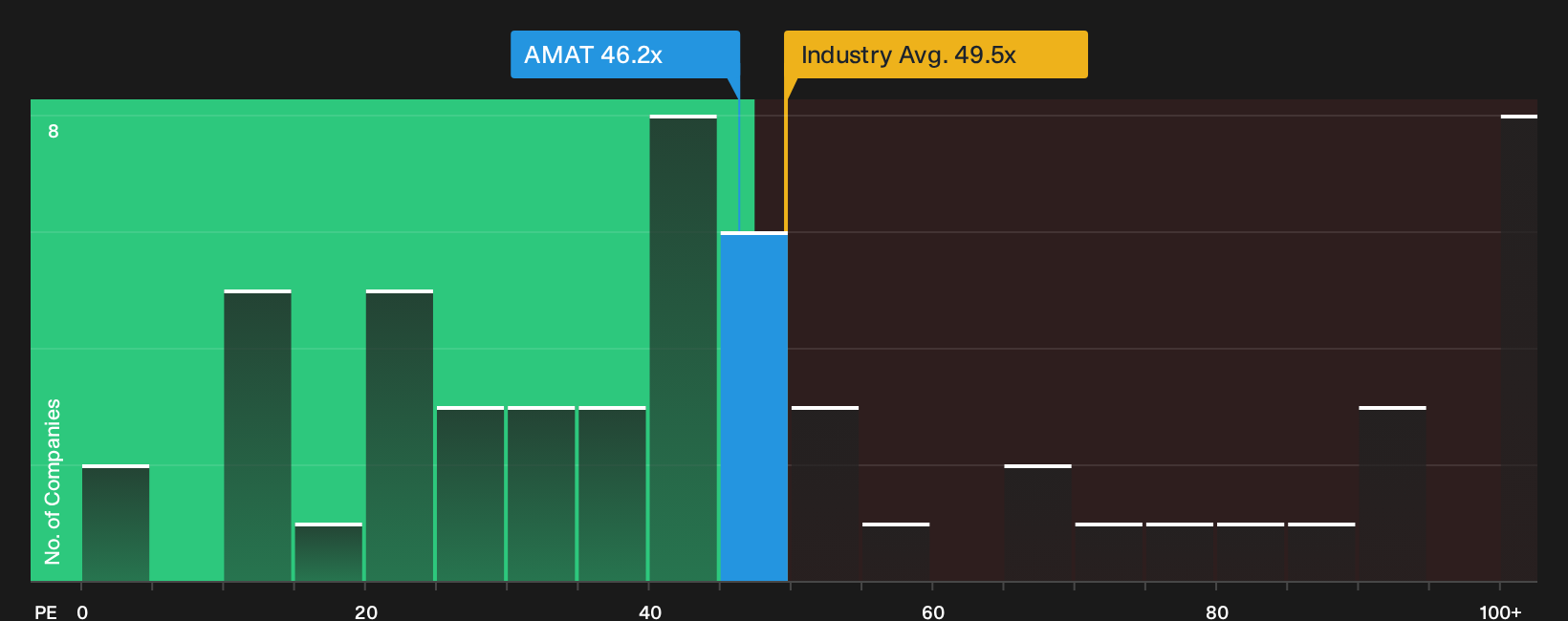Select the bar at PE 35–40
The width and height of the screenshot is (1568, 621).
[x=612, y=494]
